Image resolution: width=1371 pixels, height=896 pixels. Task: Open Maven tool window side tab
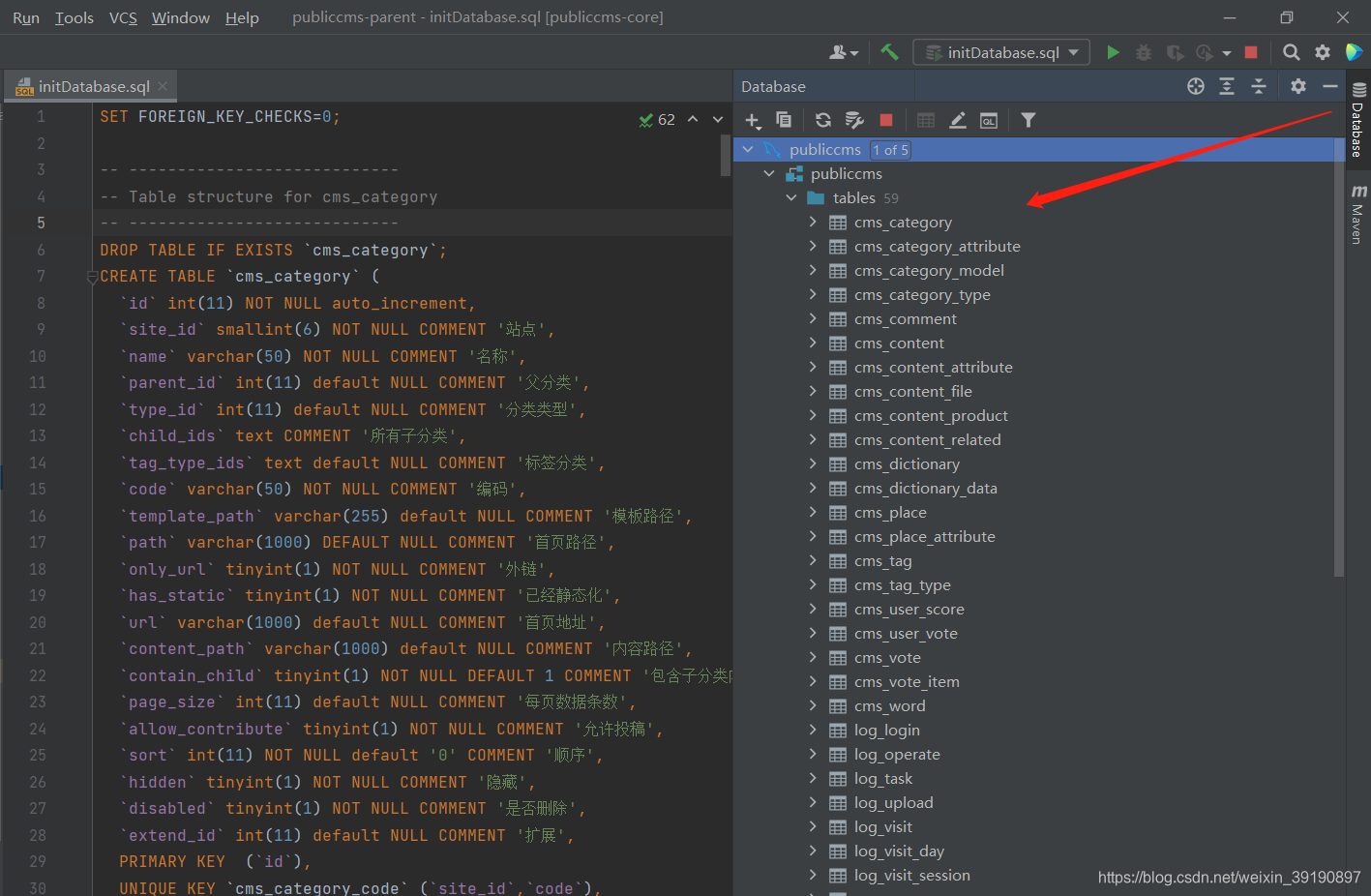tap(1358, 213)
